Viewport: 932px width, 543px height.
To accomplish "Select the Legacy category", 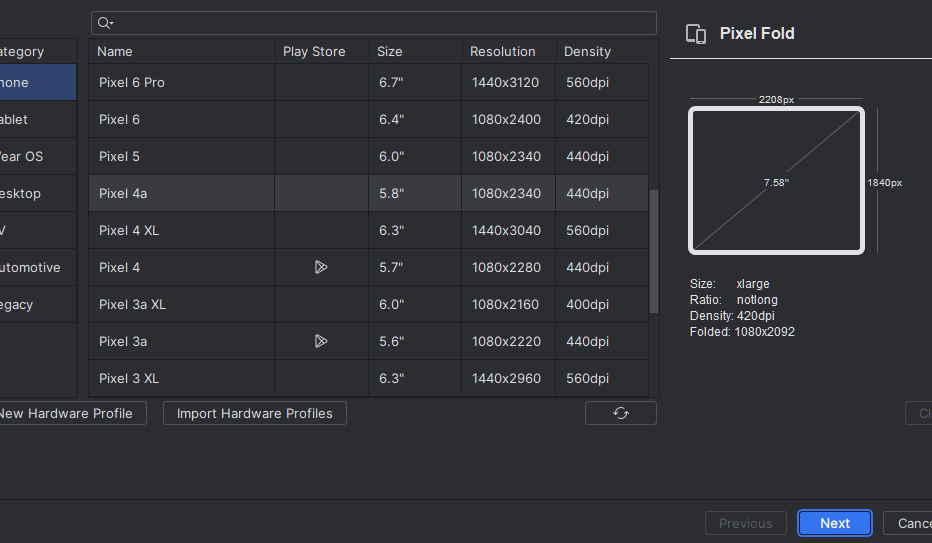I will click(x=38, y=304).
